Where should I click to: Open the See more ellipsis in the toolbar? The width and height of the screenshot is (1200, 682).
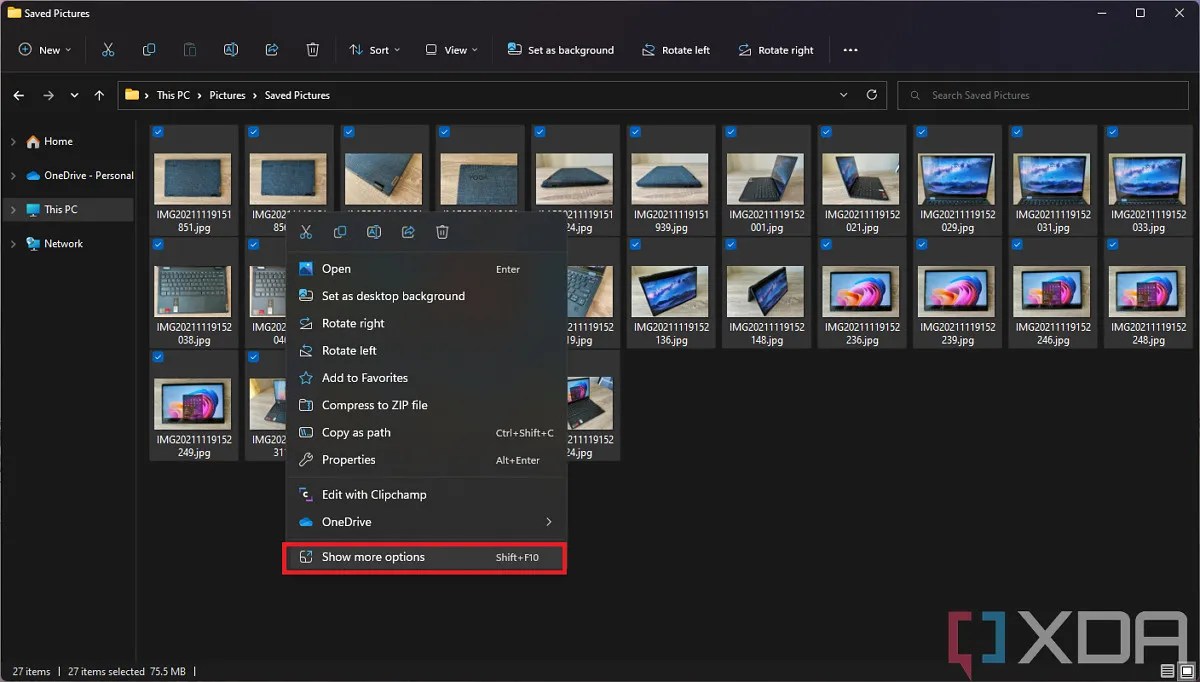coord(850,49)
